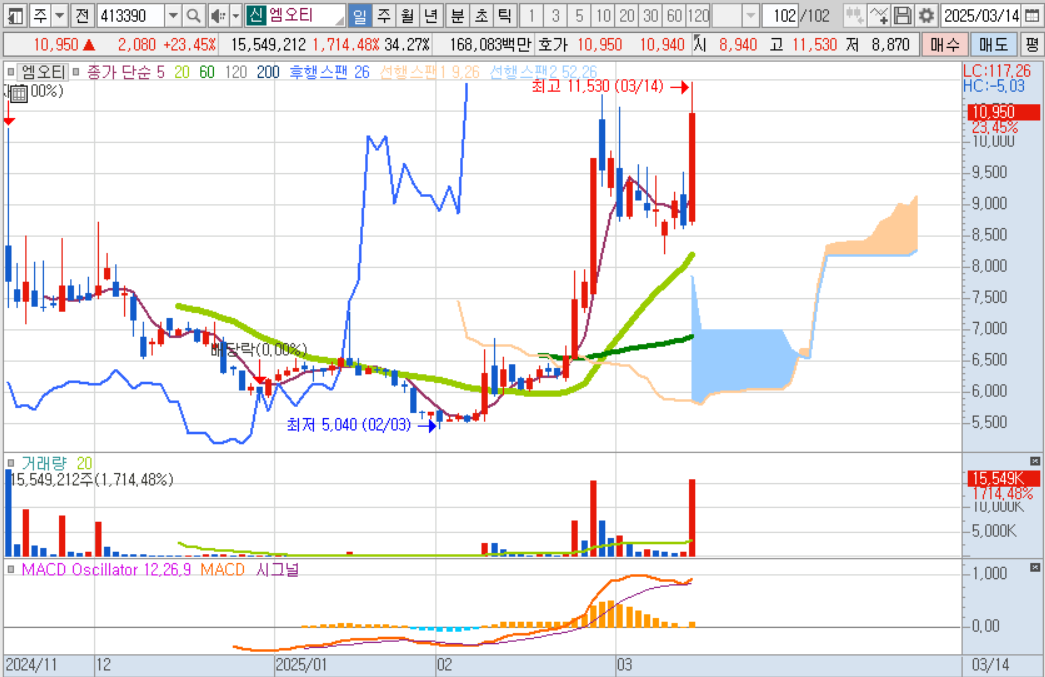The width and height of the screenshot is (1045, 677).
Task: Switch to monthly 월 chart period
Action: [x=408, y=15]
